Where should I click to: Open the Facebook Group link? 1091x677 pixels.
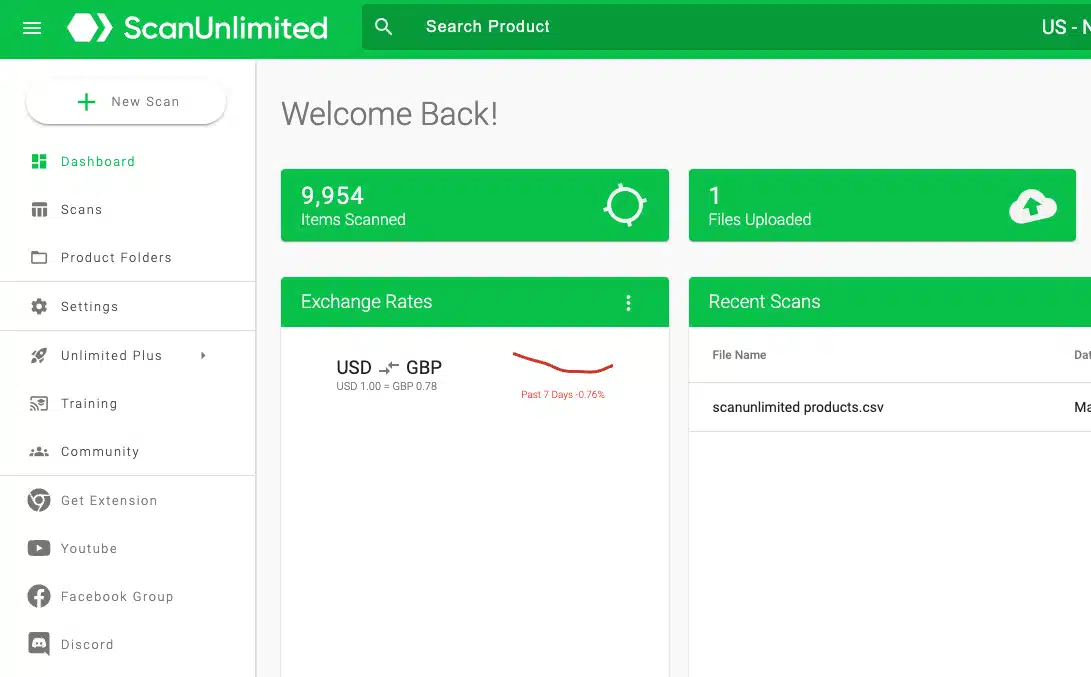coord(117,596)
